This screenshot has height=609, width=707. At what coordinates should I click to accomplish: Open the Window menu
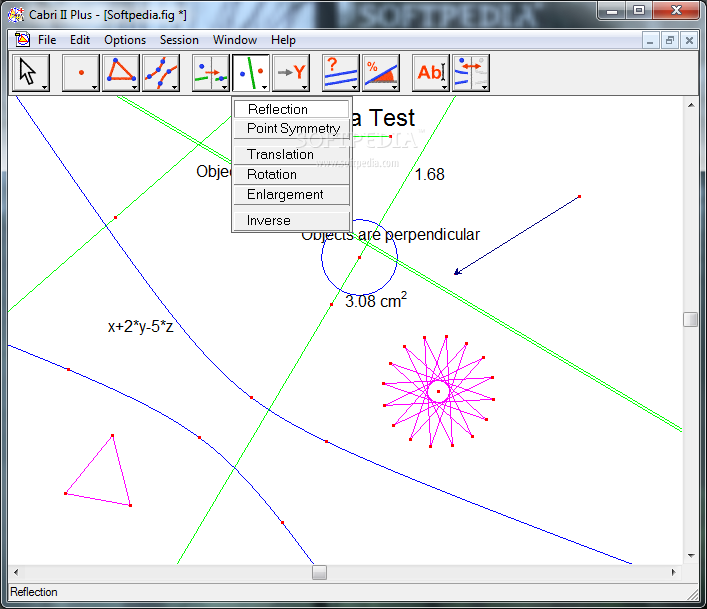click(x=235, y=40)
